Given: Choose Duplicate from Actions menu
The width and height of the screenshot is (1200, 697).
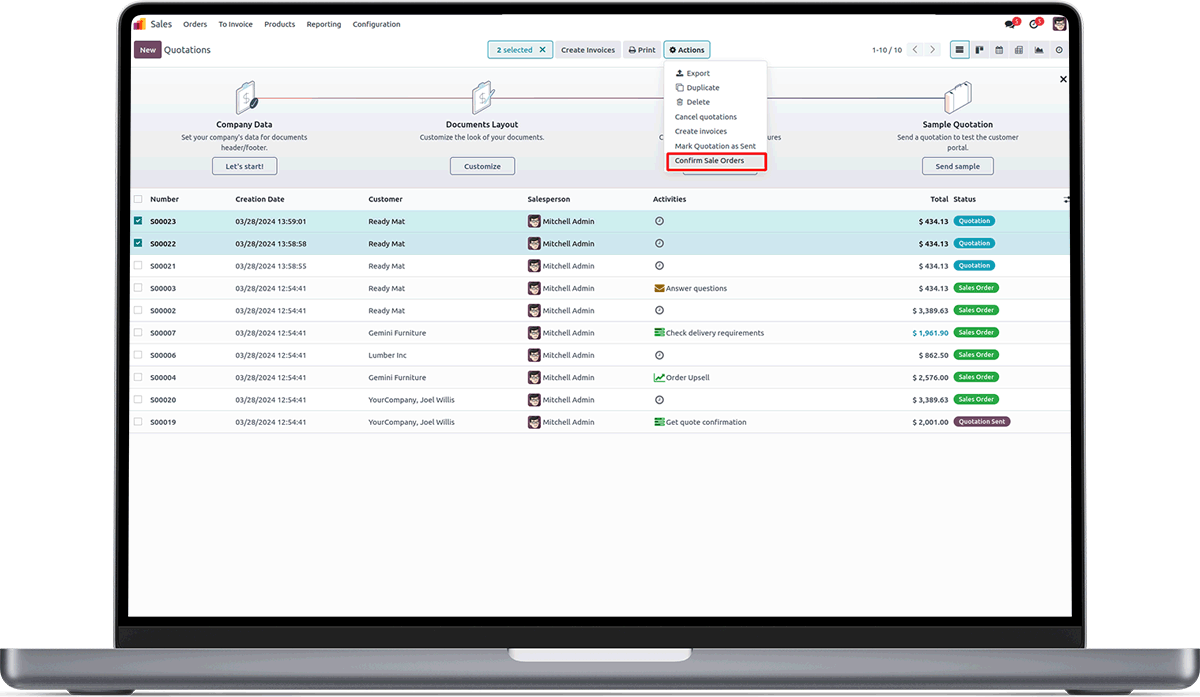Looking at the screenshot, I should 715,88.
